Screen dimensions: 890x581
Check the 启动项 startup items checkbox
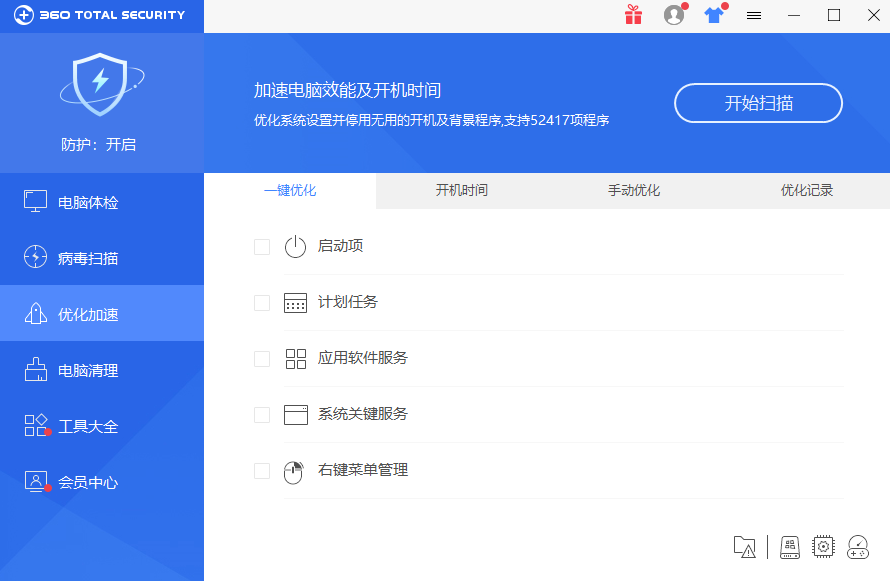click(261, 246)
